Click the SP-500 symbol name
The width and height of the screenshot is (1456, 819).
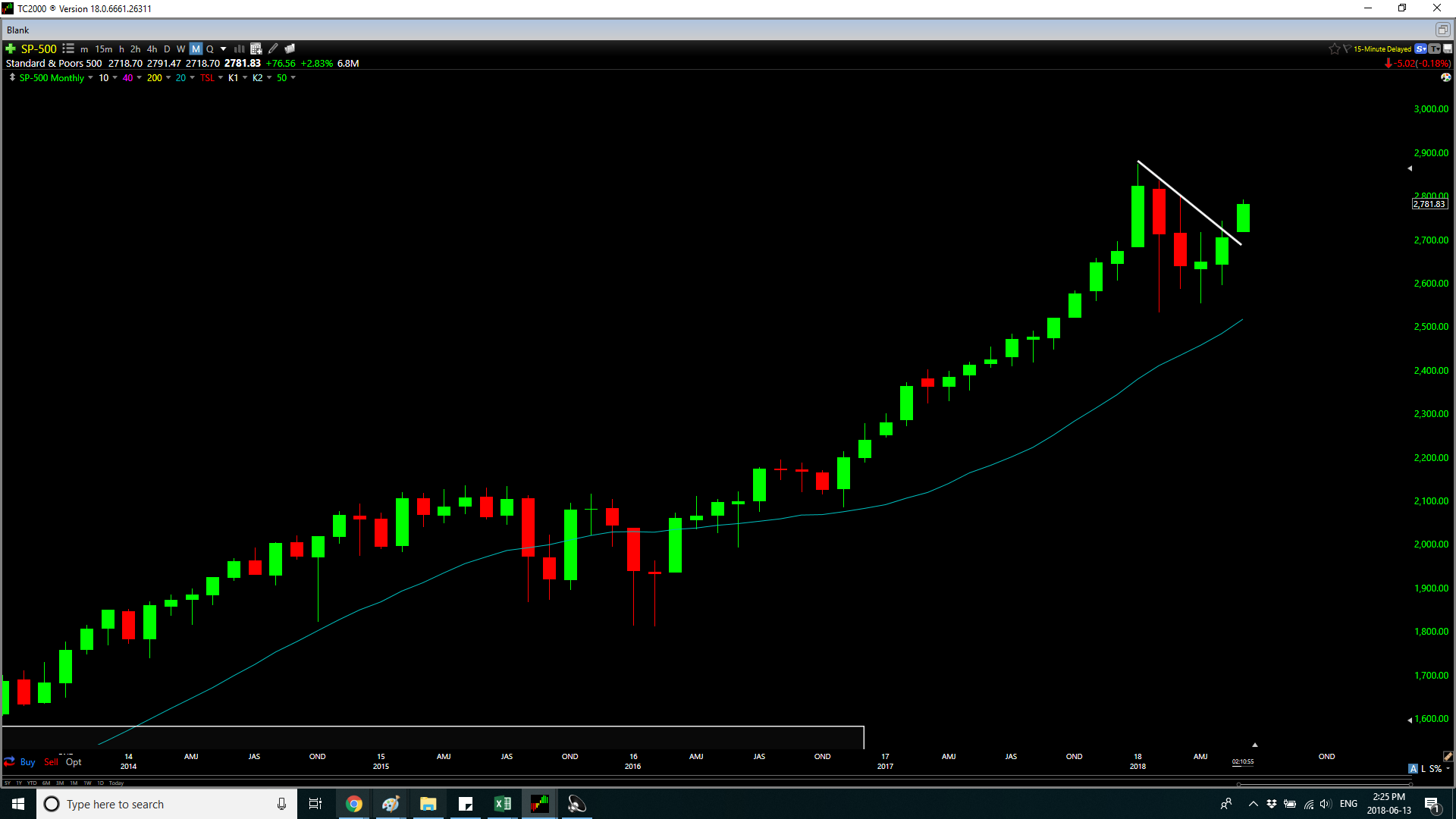point(39,49)
